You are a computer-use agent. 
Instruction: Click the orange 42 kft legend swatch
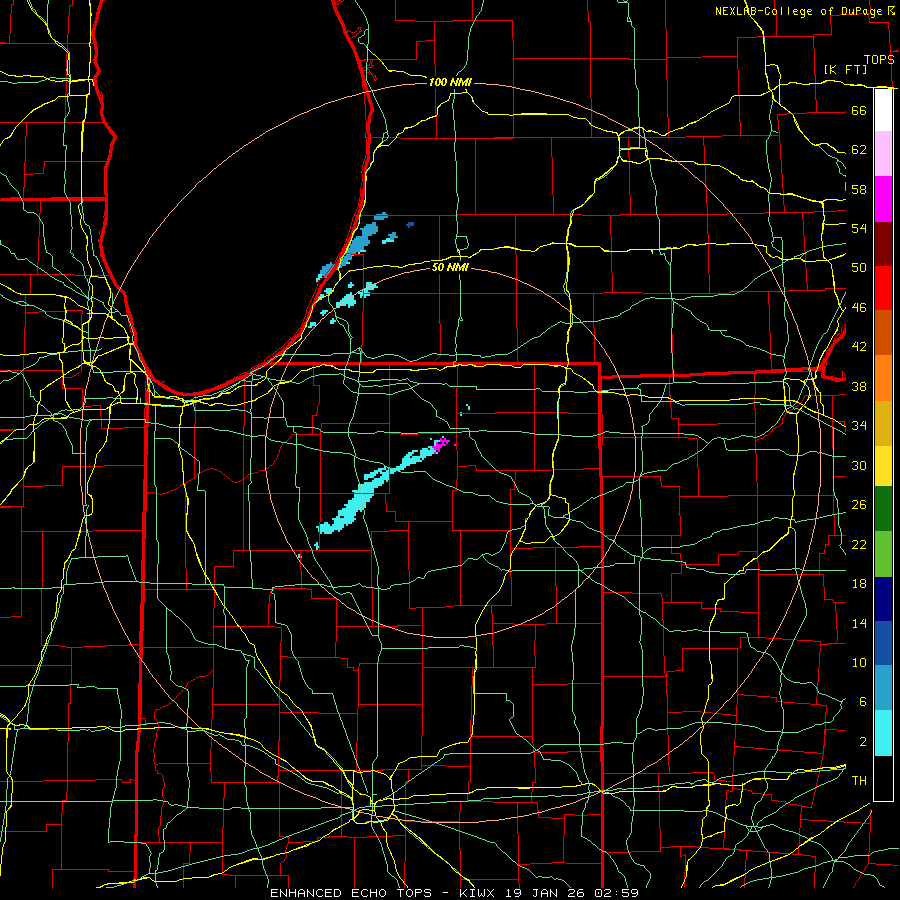click(x=883, y=377)
